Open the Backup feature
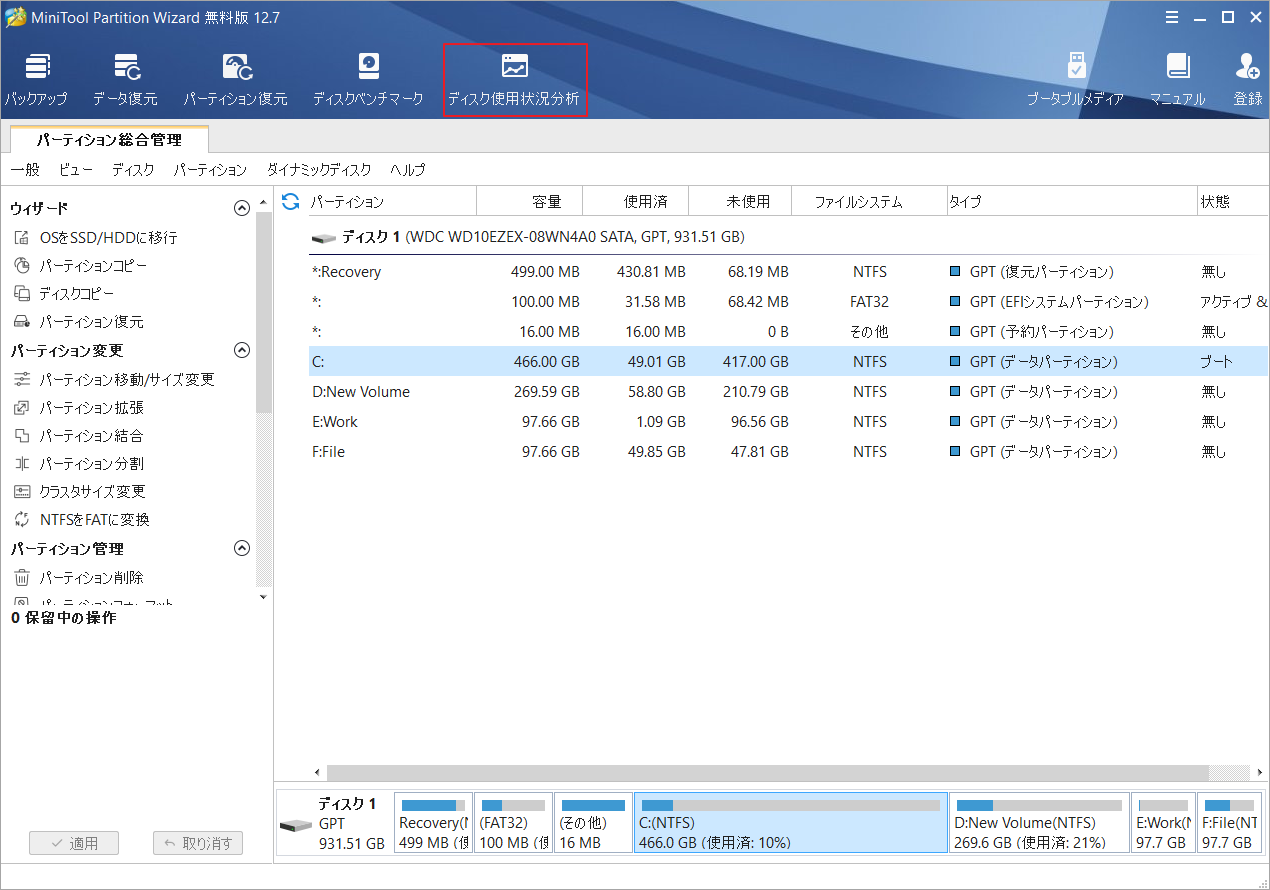1270x890 pixels. (x=37, y=78)
